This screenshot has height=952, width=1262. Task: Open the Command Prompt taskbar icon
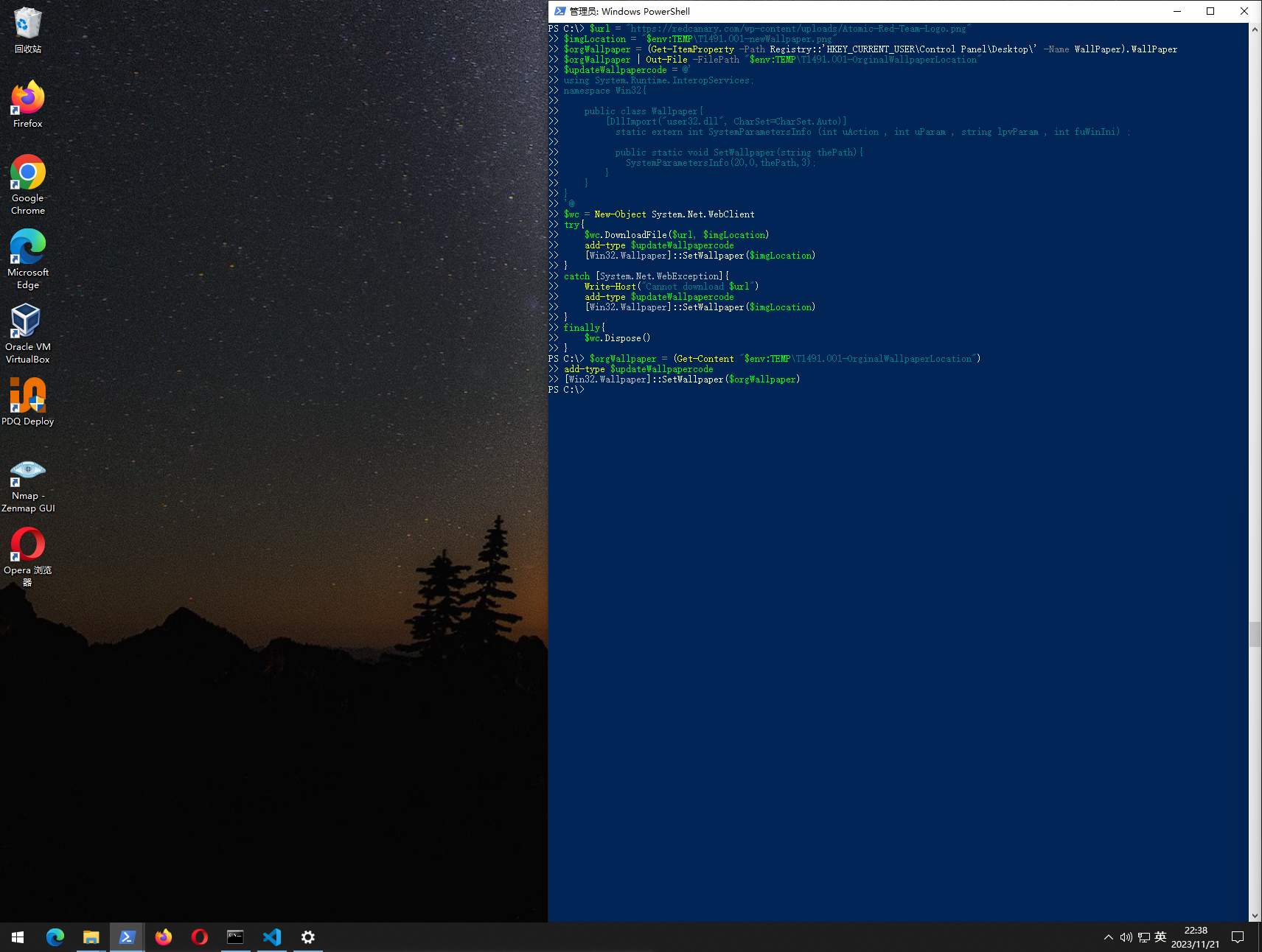click(235, 937)
